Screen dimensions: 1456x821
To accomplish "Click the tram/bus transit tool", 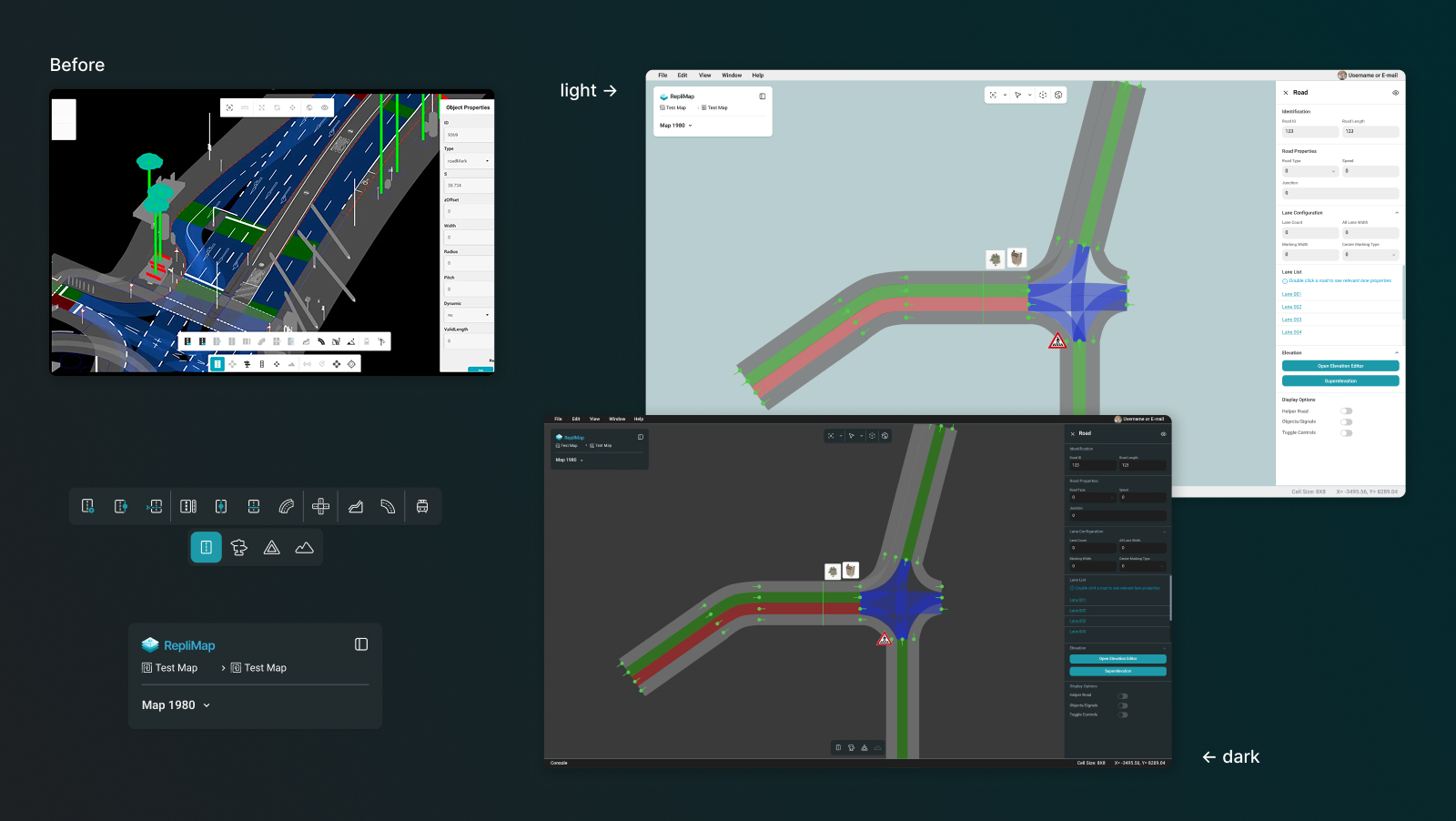I will coord(422,506).
